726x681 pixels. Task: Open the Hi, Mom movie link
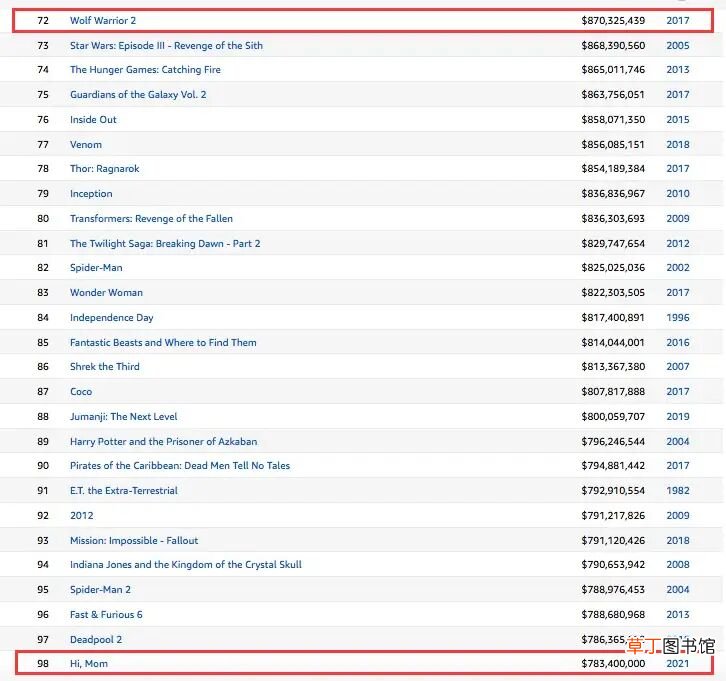coord(89,664)
